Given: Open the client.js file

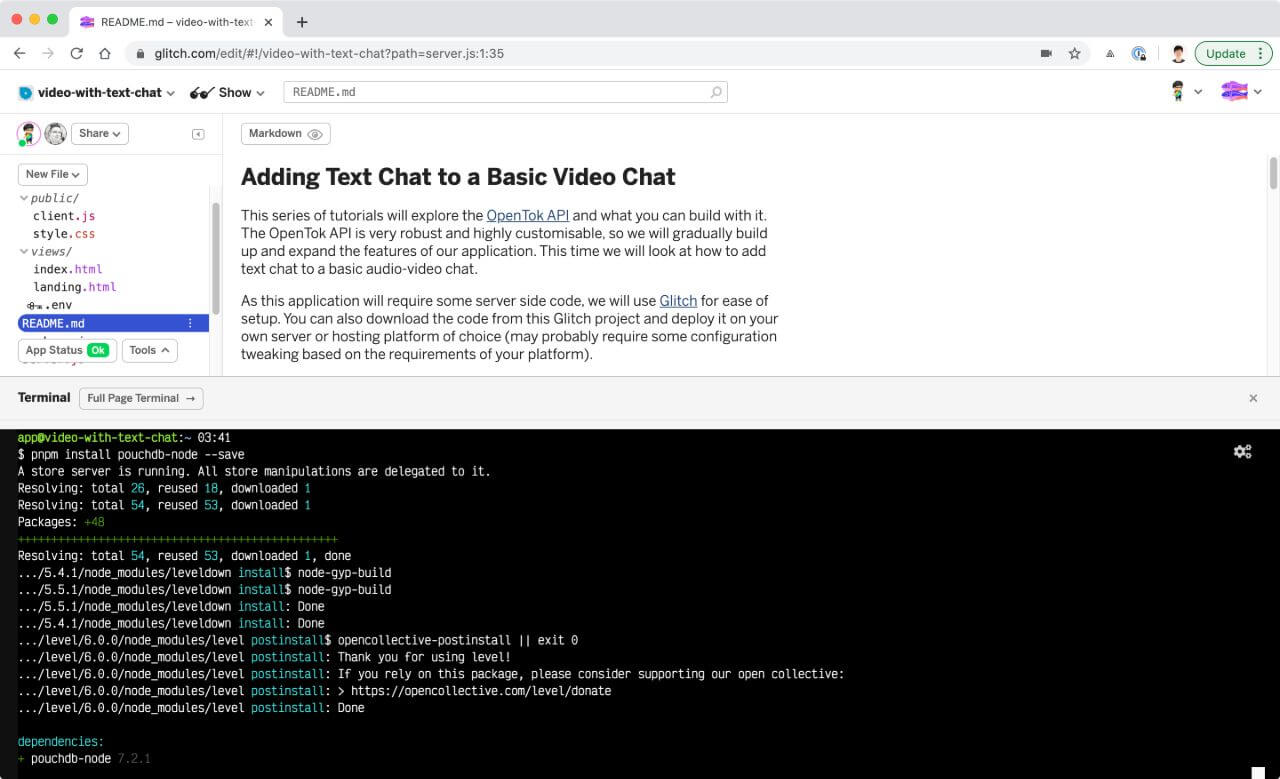Looking at the screenshot, I should tap(64, 216).
